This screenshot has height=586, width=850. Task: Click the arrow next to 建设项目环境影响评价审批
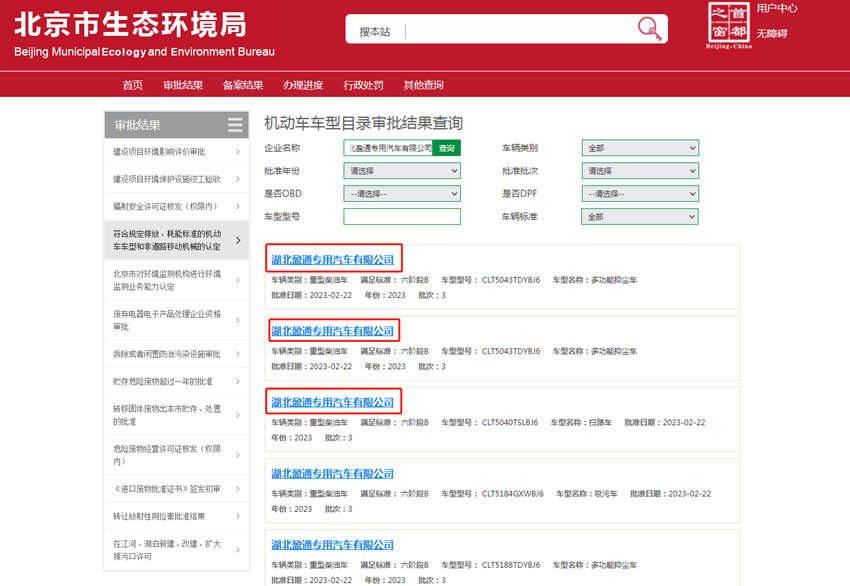(237, 152)
